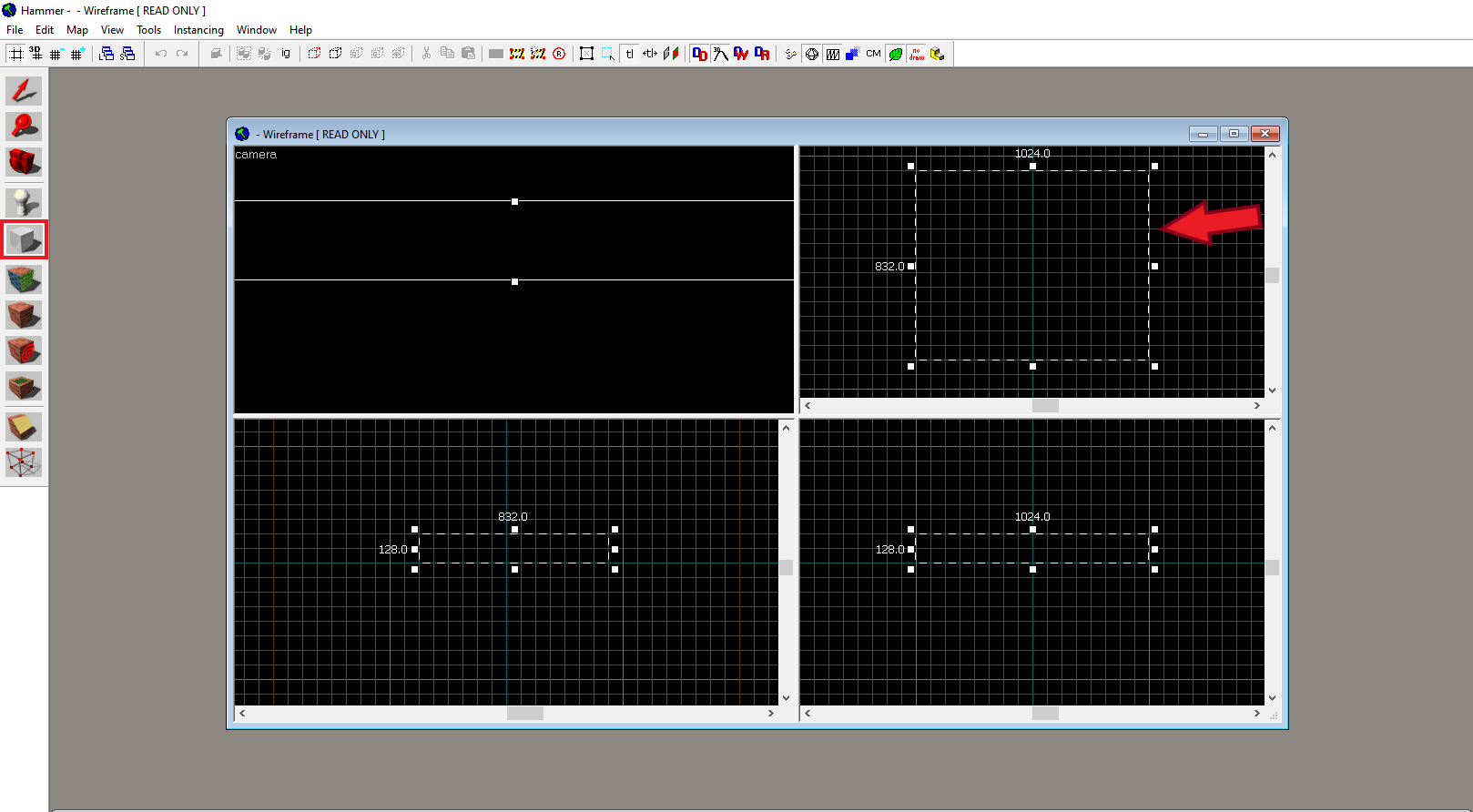Click bottom-left viewport's horizontal scrollbar thumb
Image resolution: width=1473 pixels, height=812 pixels.
524,714
